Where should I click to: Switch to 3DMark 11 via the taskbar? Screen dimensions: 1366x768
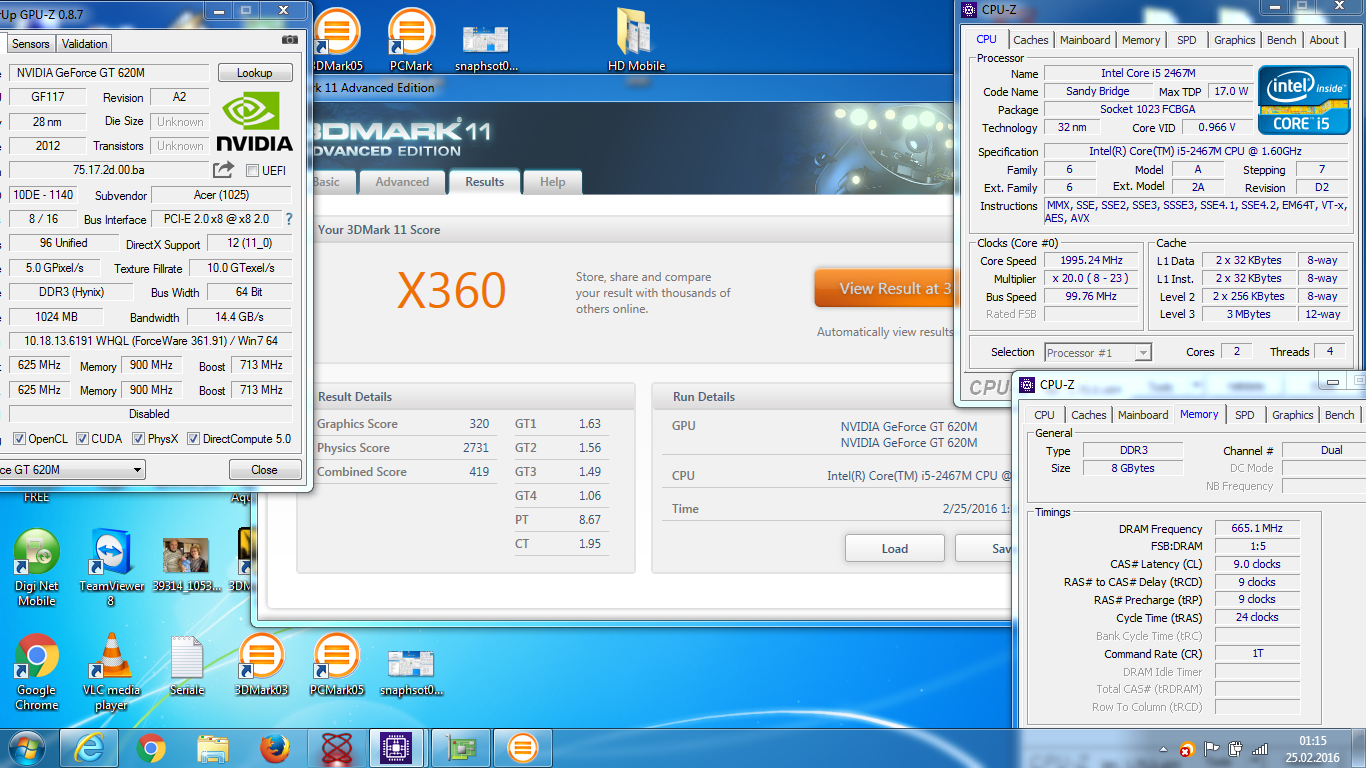pos(521,748)
